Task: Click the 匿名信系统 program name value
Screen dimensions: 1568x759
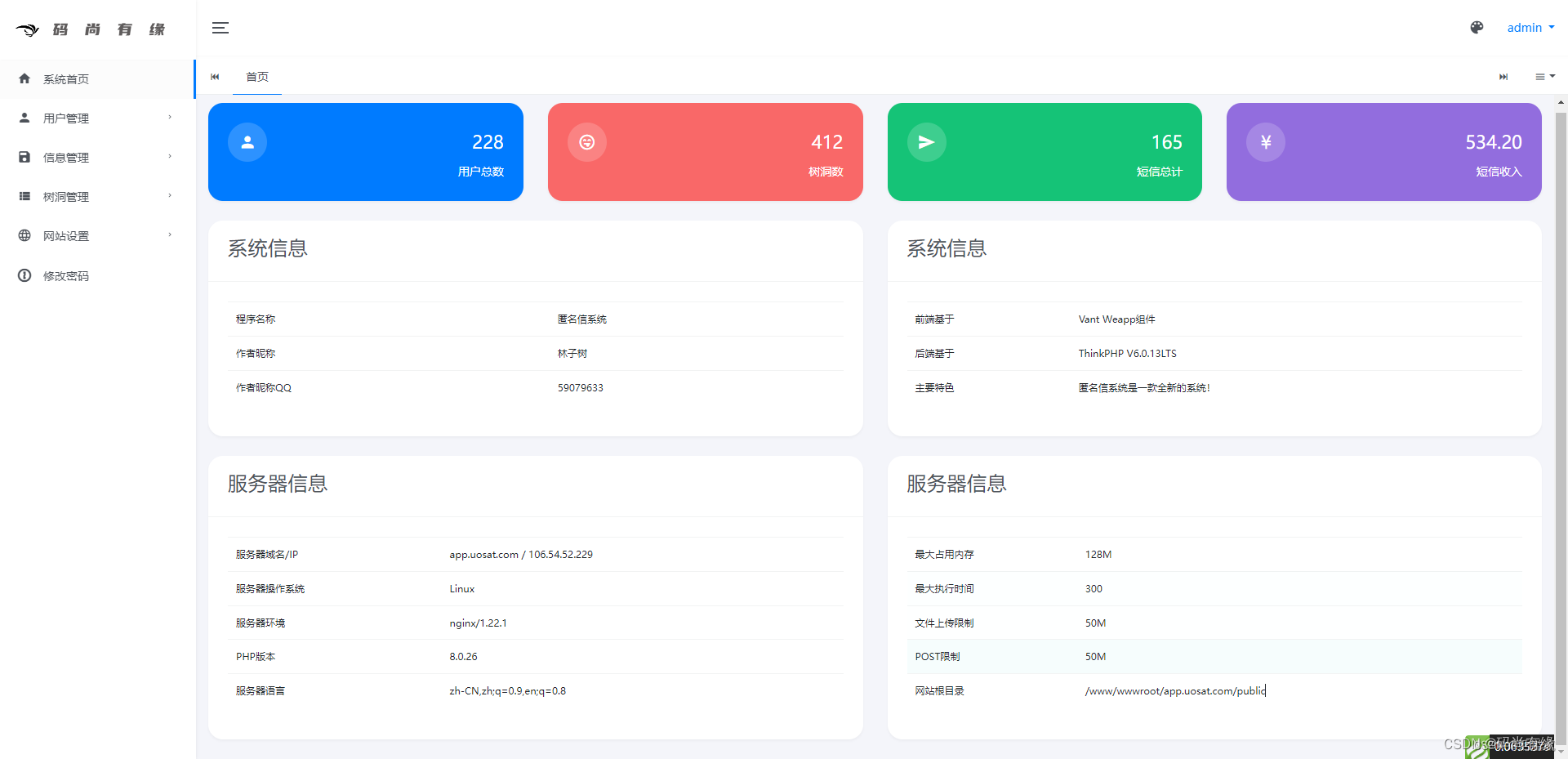Action: [582, 319]
